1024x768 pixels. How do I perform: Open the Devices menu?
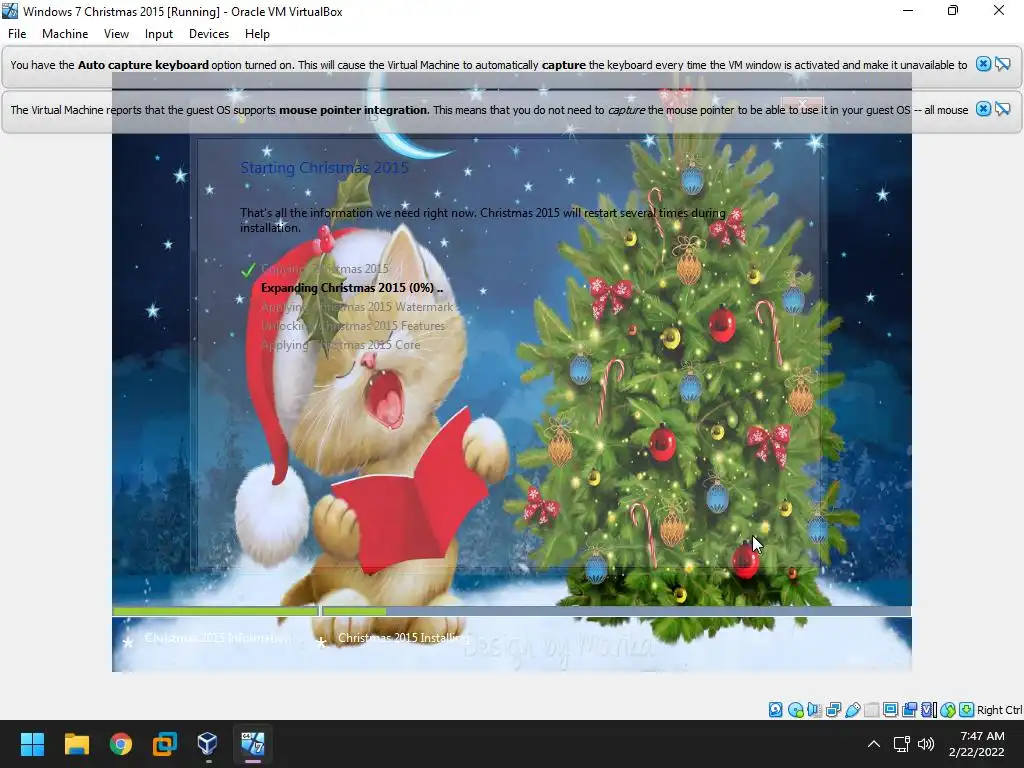pyautogui.click(x=209, y=34)
